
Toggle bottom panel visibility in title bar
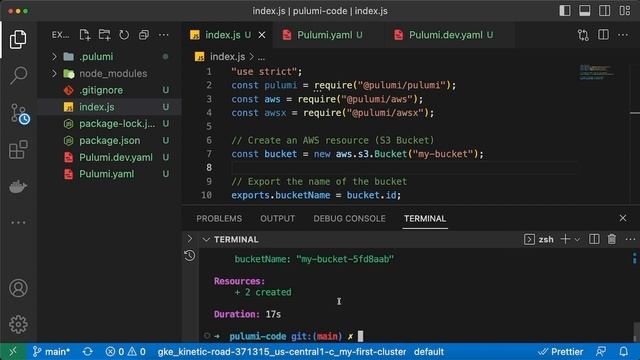tap(585, 11)
